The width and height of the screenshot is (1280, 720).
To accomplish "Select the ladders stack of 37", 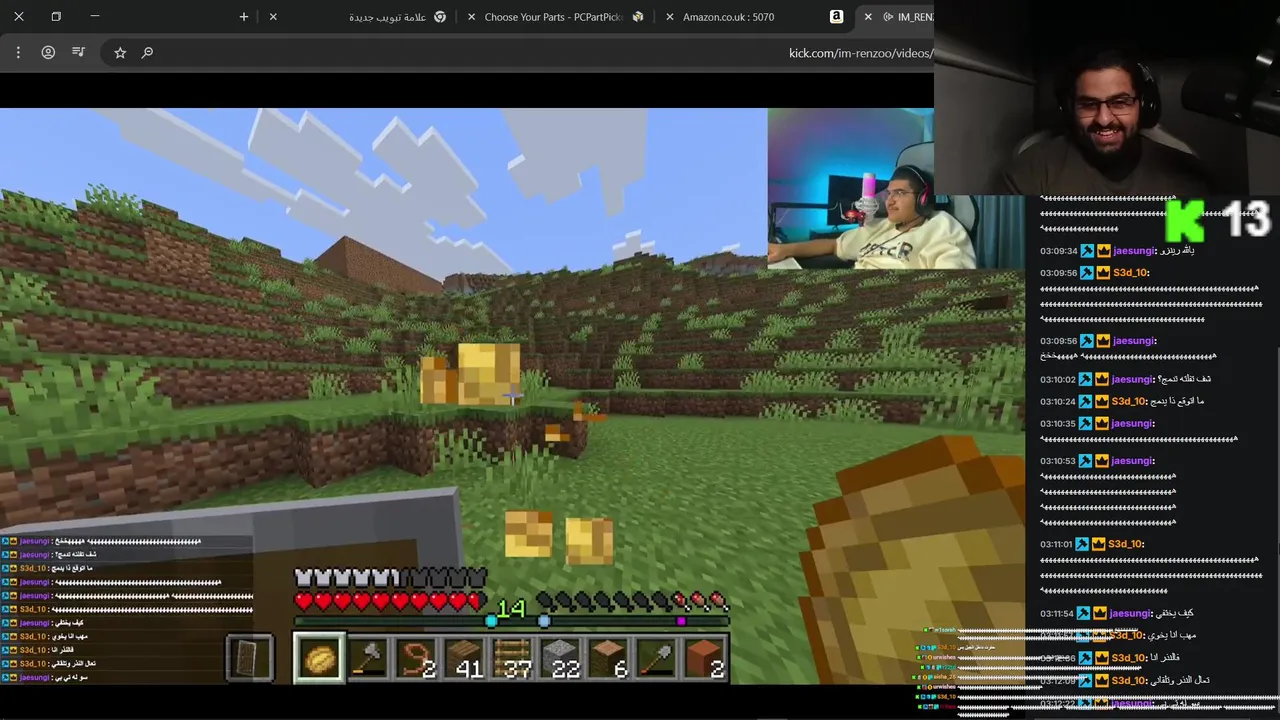I will point(514,659).
